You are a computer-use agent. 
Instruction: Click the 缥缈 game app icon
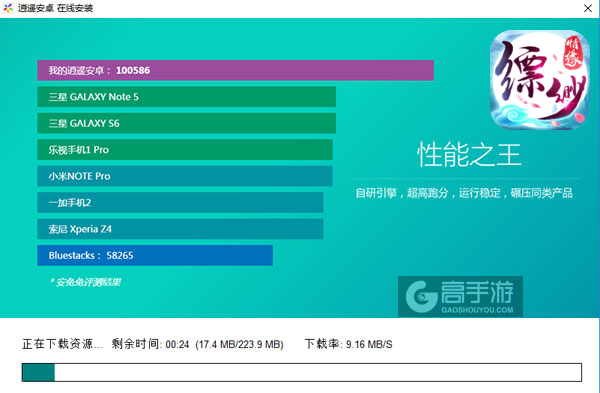tap(540, 80)
